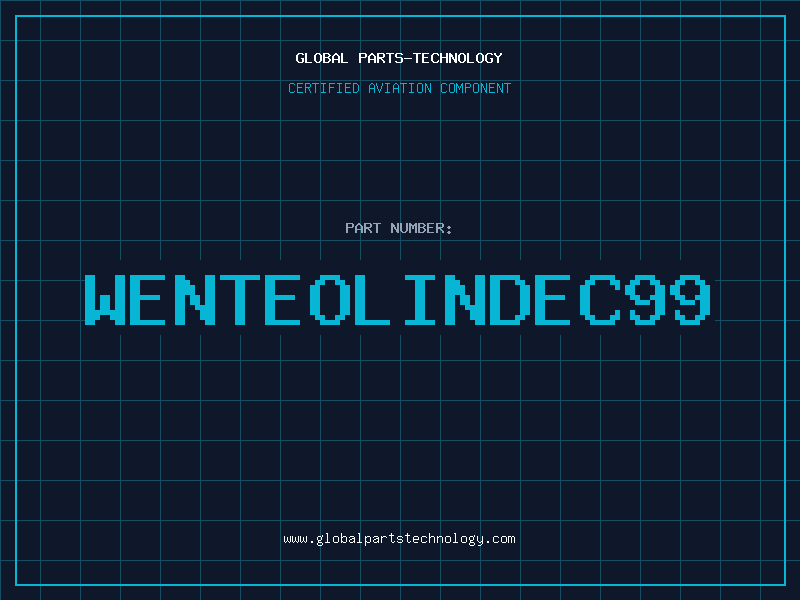800x600 pixels.
Task: Click the word NUMBER: in the label
Action: pos(422,228)
